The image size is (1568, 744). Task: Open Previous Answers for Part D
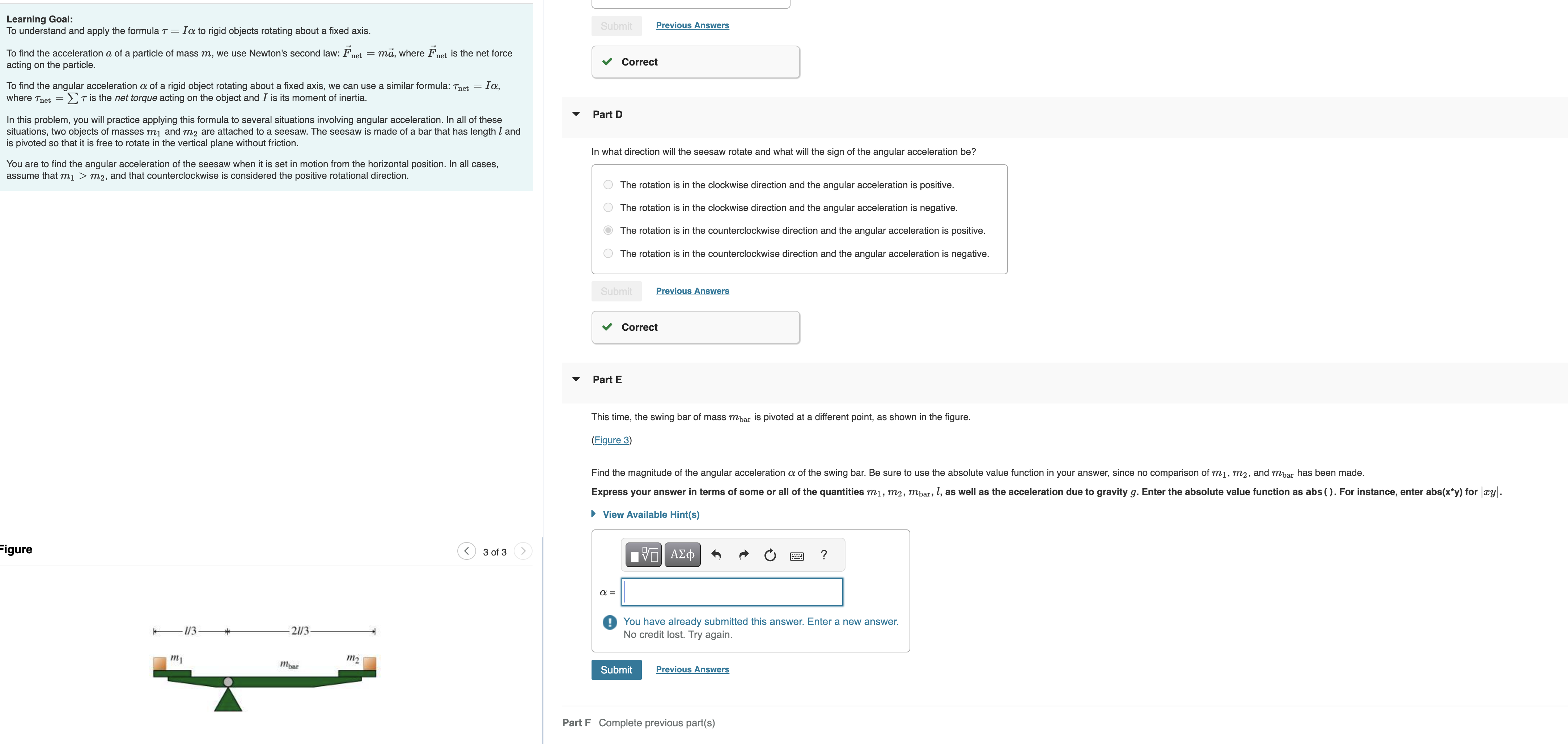tap(692, 291)
